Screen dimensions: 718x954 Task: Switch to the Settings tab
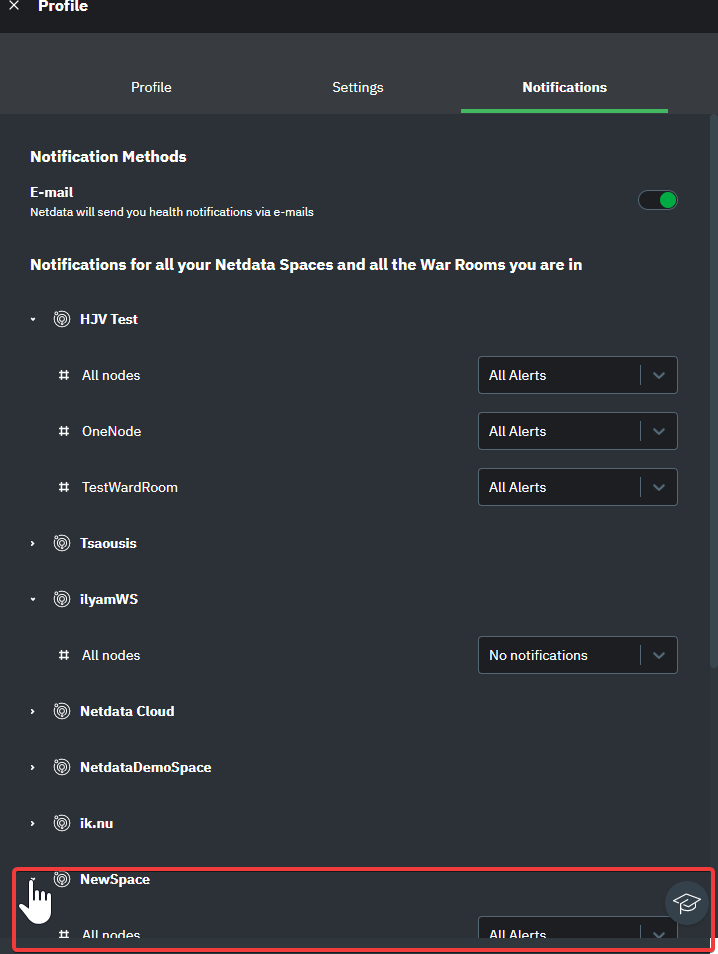pos(357,87)
